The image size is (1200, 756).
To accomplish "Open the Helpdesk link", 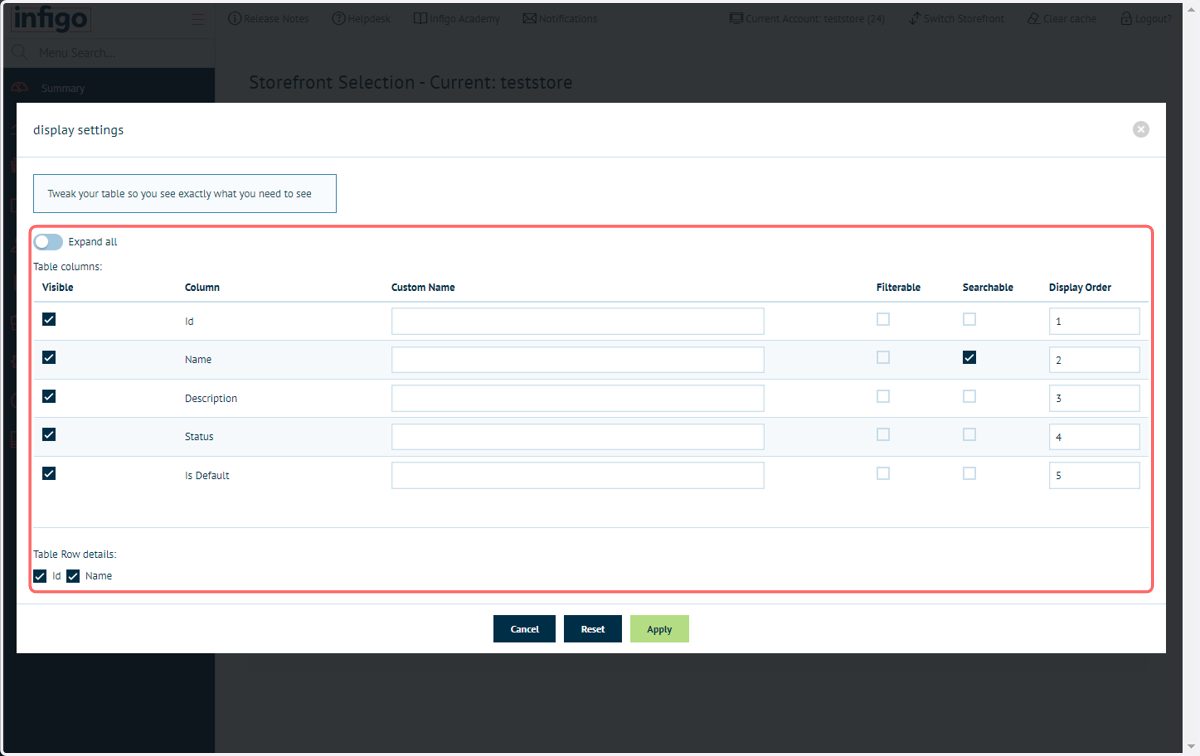I will (361, 19).
